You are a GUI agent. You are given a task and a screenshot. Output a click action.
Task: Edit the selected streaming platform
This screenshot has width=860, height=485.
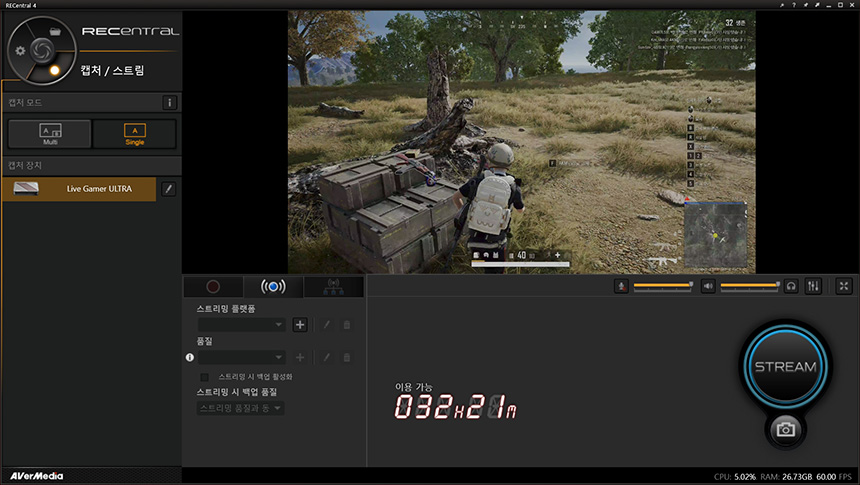[326, 325]
